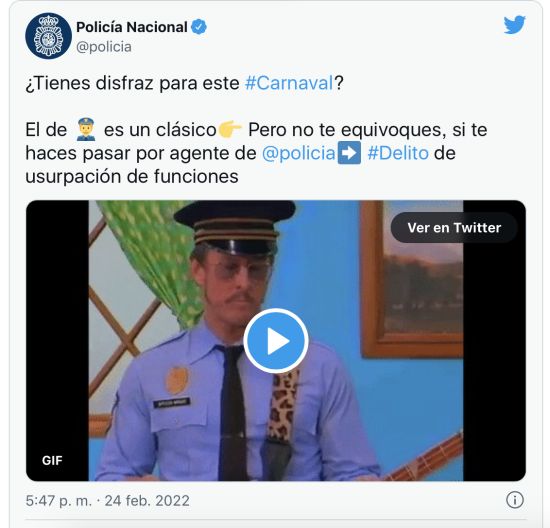Click the pointing hand emoji
Screen dimensions: 550x528
tap(230, 129)
